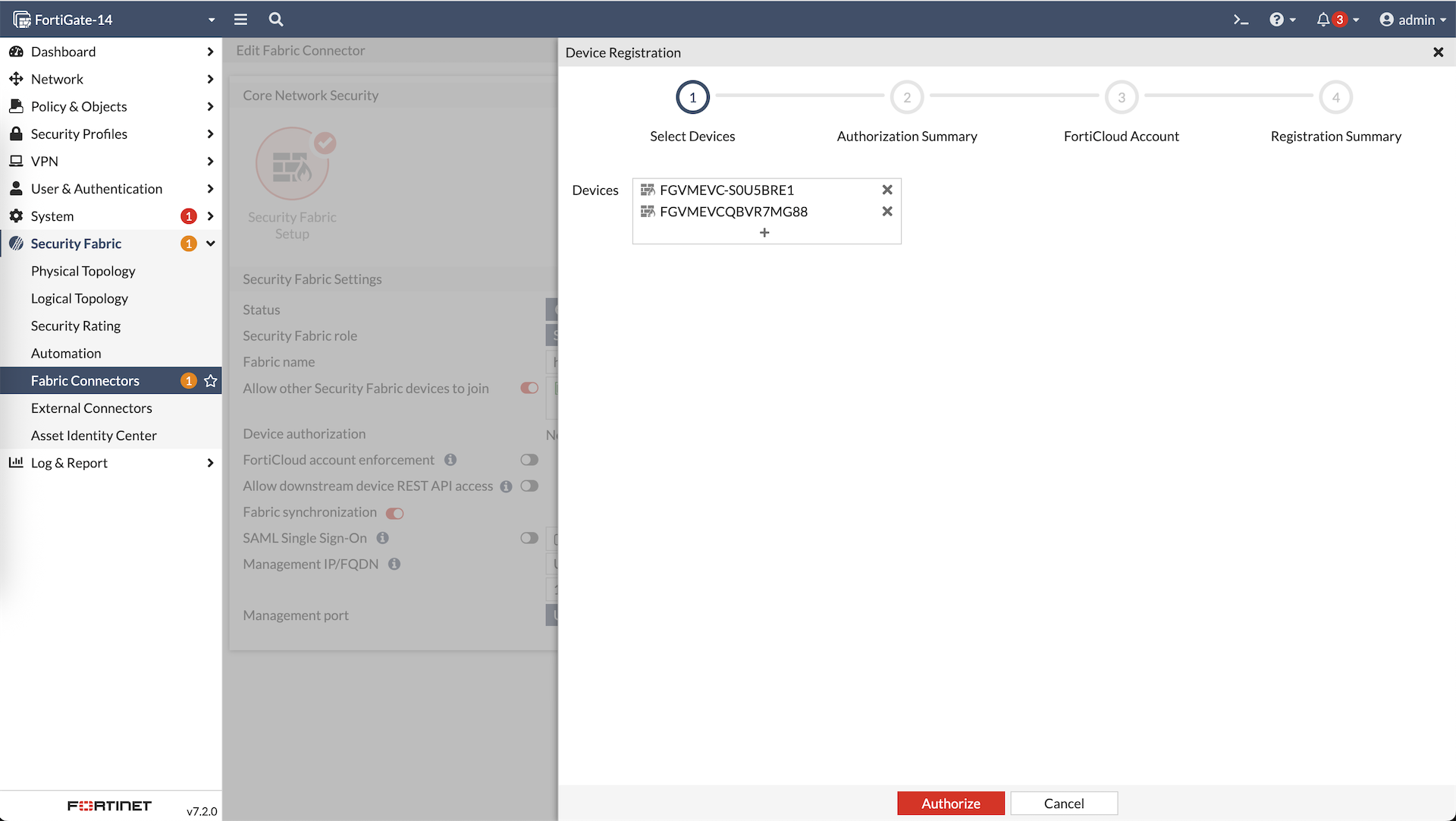
Task: Click the red Authorize button
Action: point(950,804)
